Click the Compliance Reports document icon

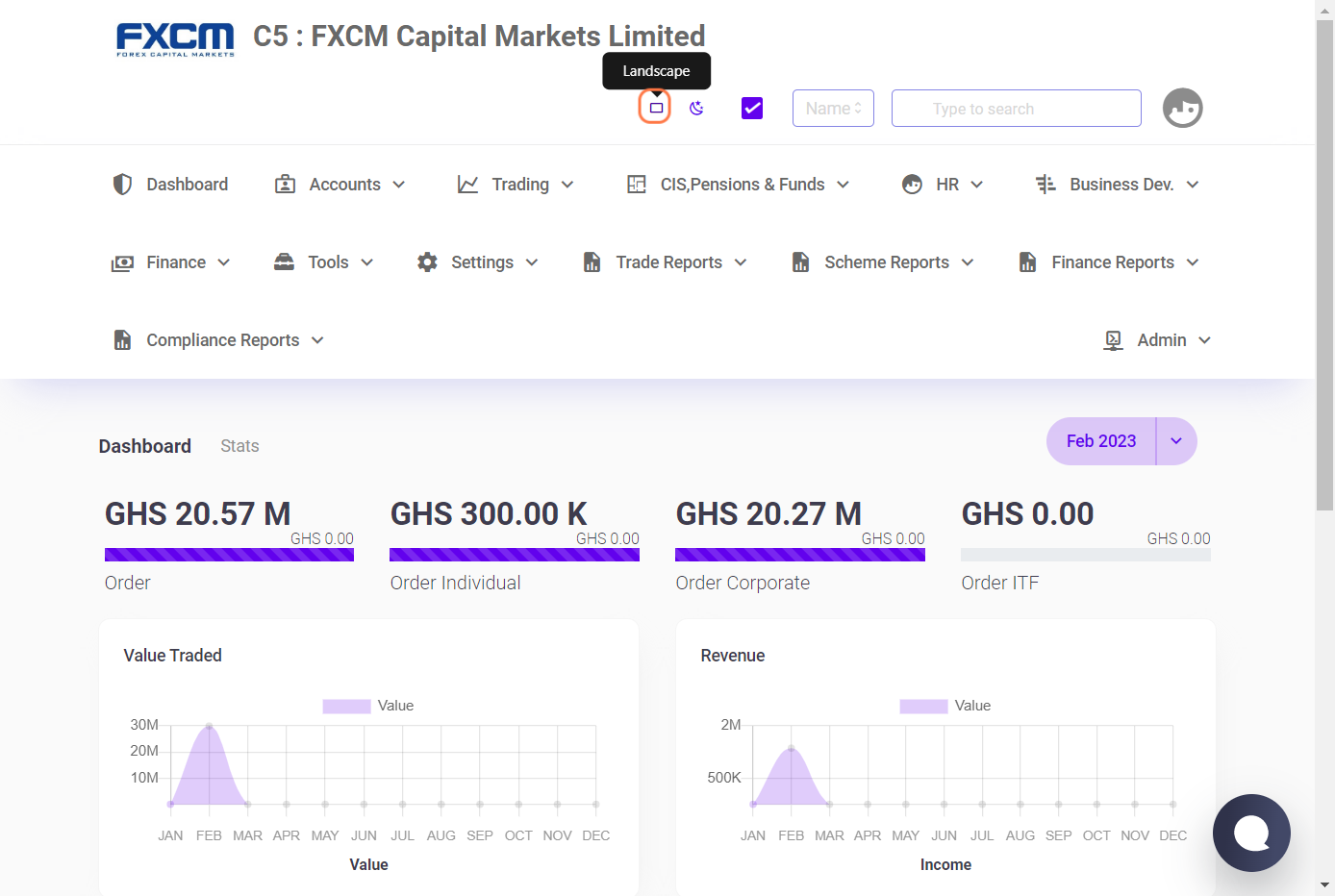[122, 339]
